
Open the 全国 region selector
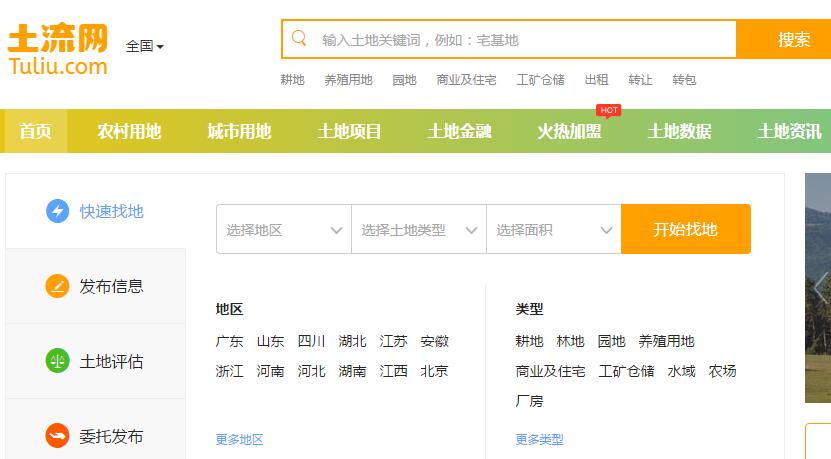point(145,46)
